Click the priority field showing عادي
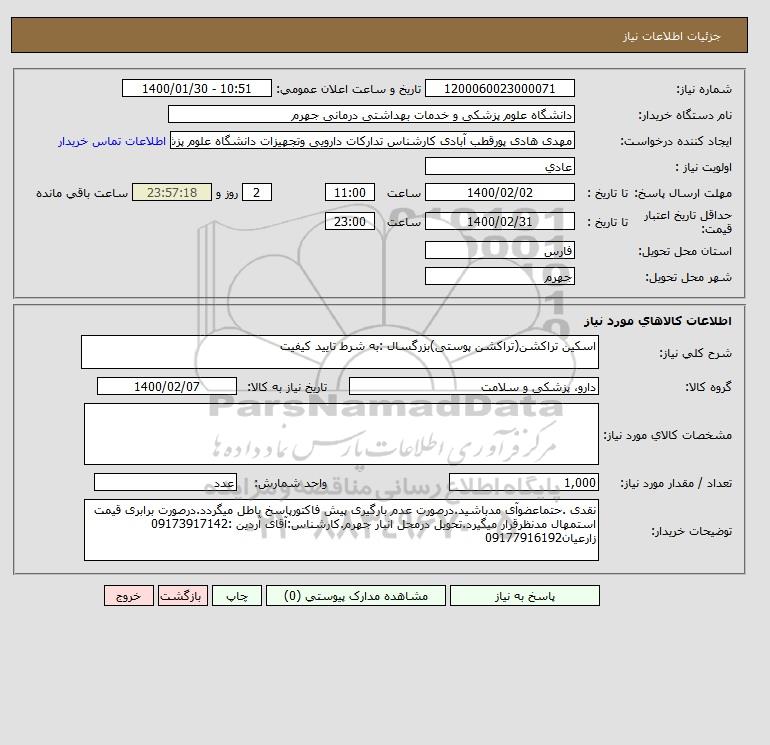This screenshot has height=745, width=770. click(x=499, y=166)
